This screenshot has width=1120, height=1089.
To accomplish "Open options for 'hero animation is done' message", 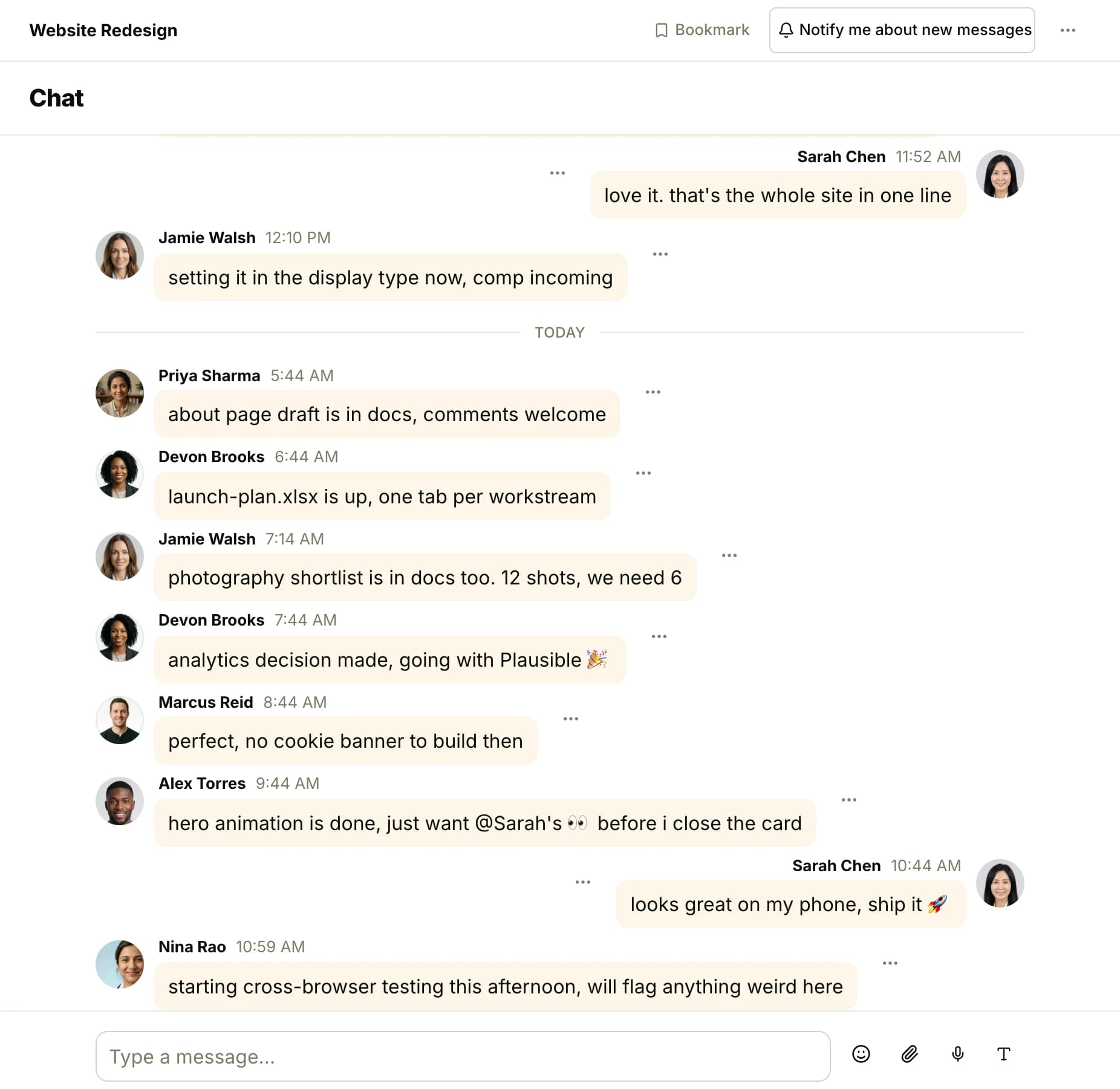I will 849,800.
